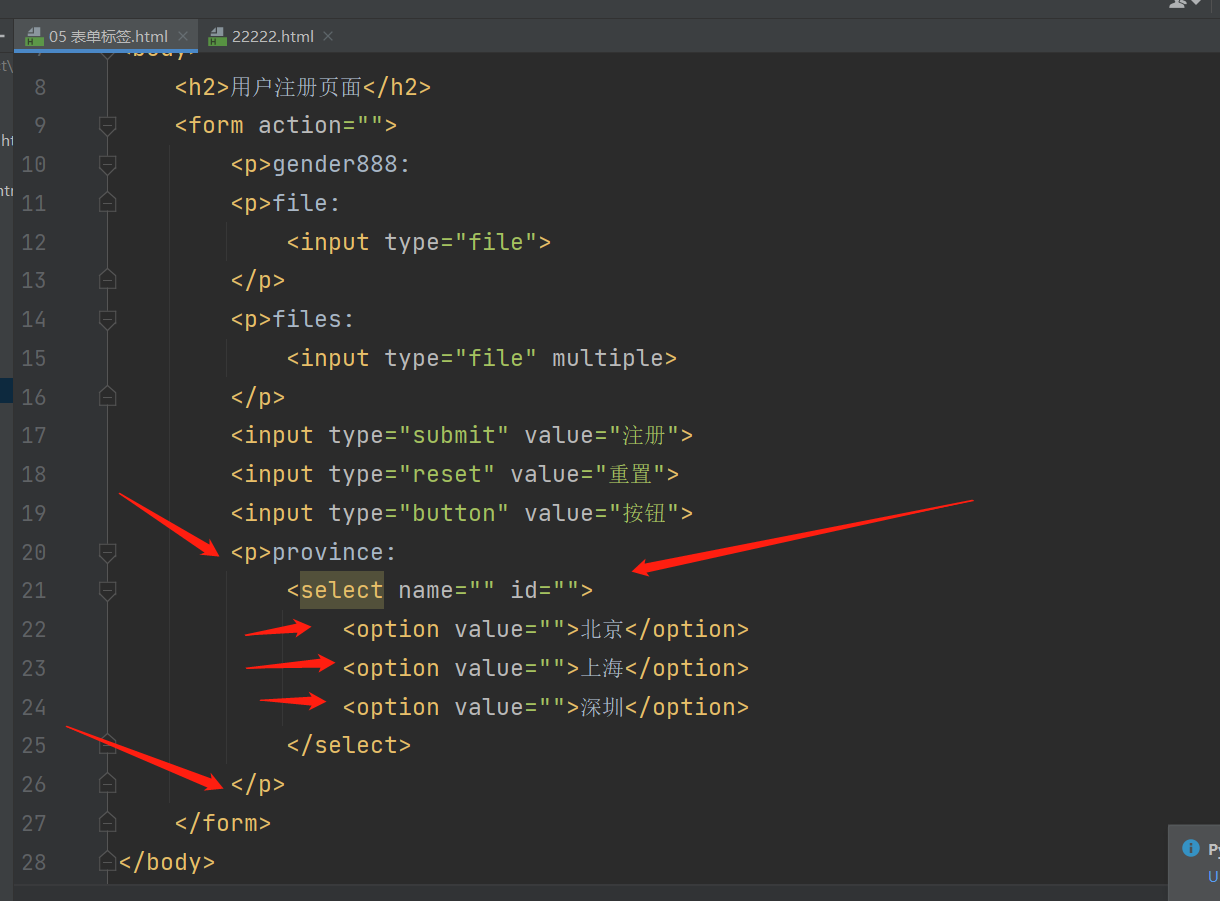
Task: Switch to the 05 表单标签.html tab
Action: tap(108, 36)
